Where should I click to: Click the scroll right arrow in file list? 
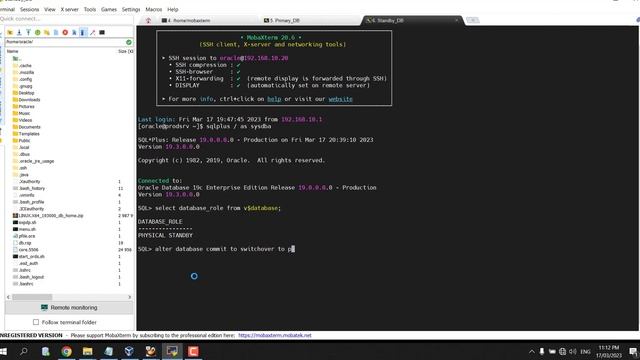129,297
